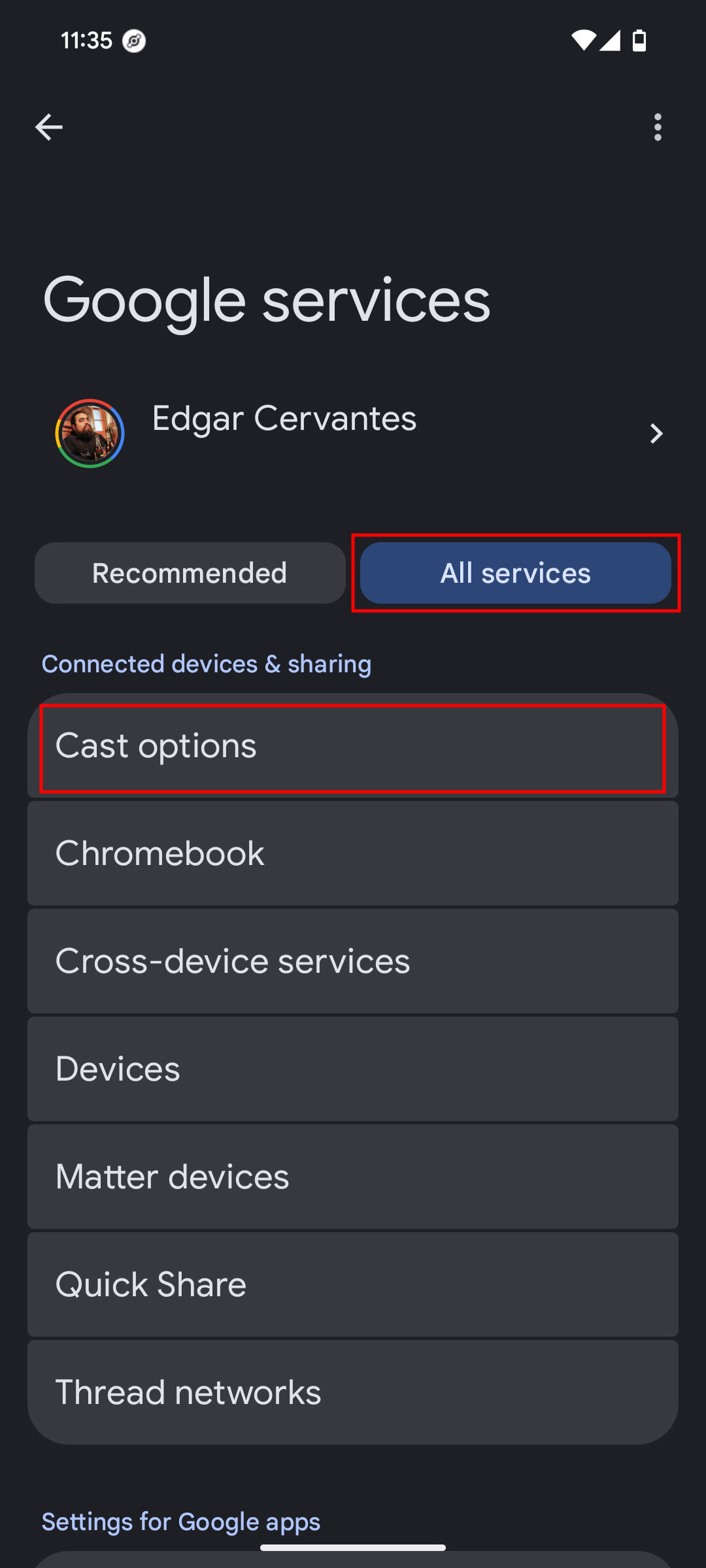Open Quick Share settings
This screenshot has height=1568, width=706.
353,1284
